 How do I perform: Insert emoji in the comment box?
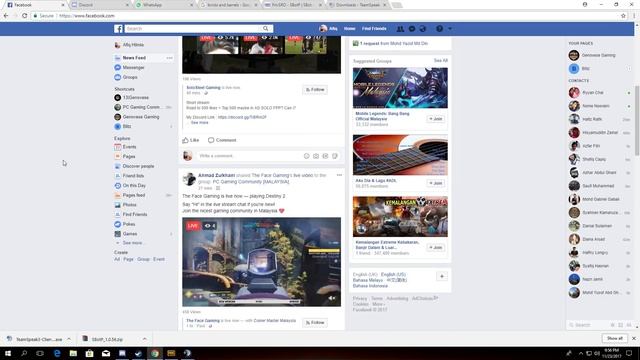(x=307, y=156)
